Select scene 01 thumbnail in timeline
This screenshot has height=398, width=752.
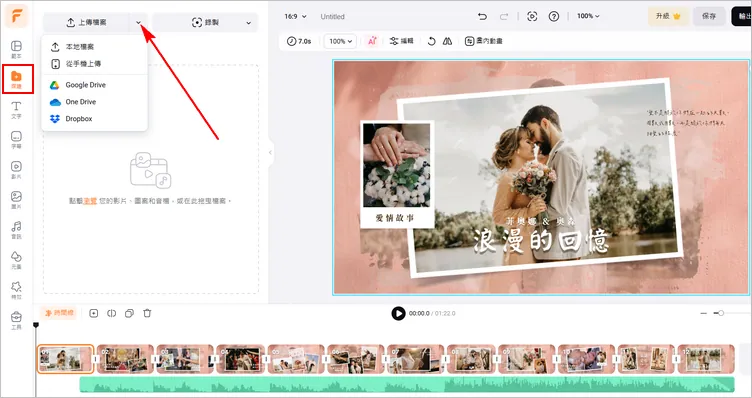pos(65,359)
